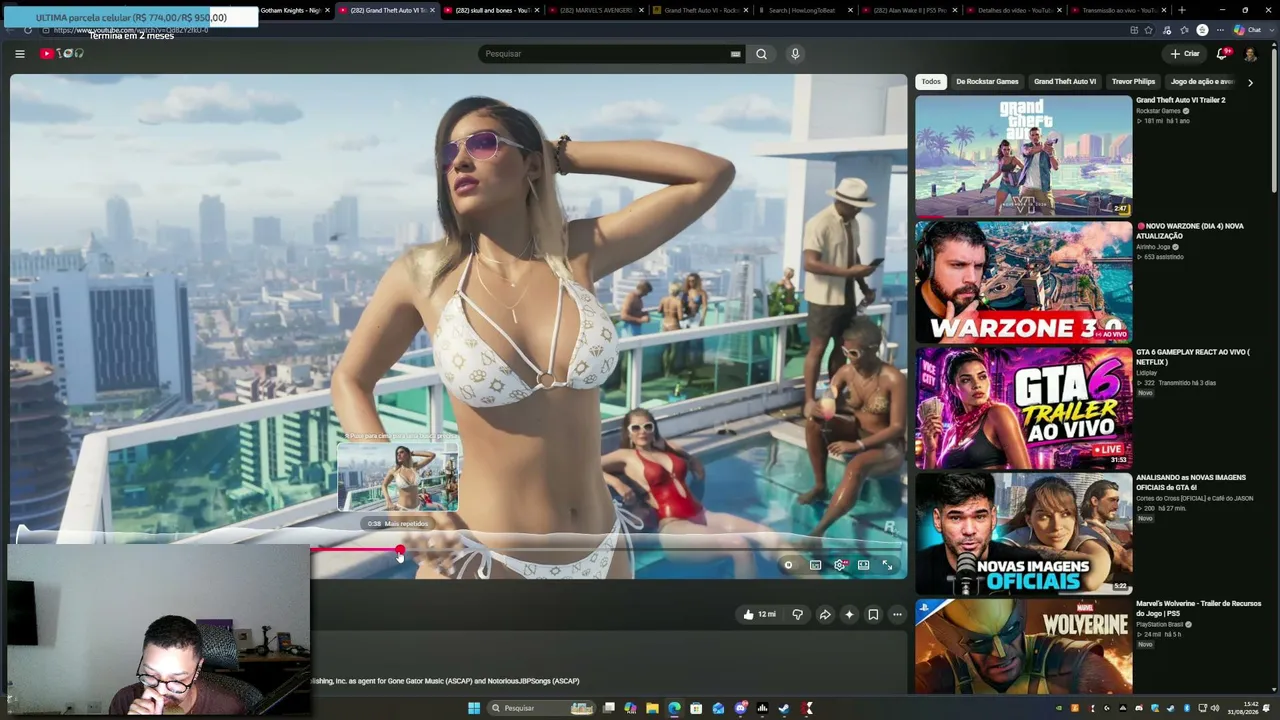Open a new browser tab
Viewport: 1280px width, 720px height.
coord(1182,10)
